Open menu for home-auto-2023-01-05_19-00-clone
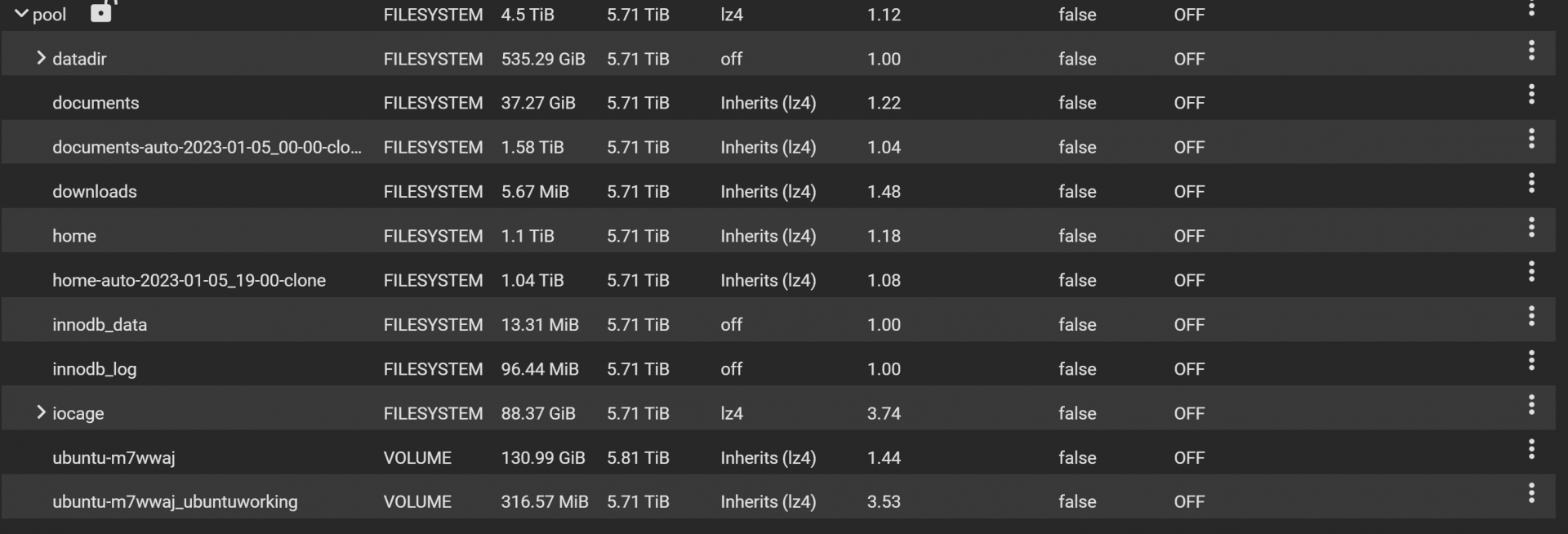 1531,272
